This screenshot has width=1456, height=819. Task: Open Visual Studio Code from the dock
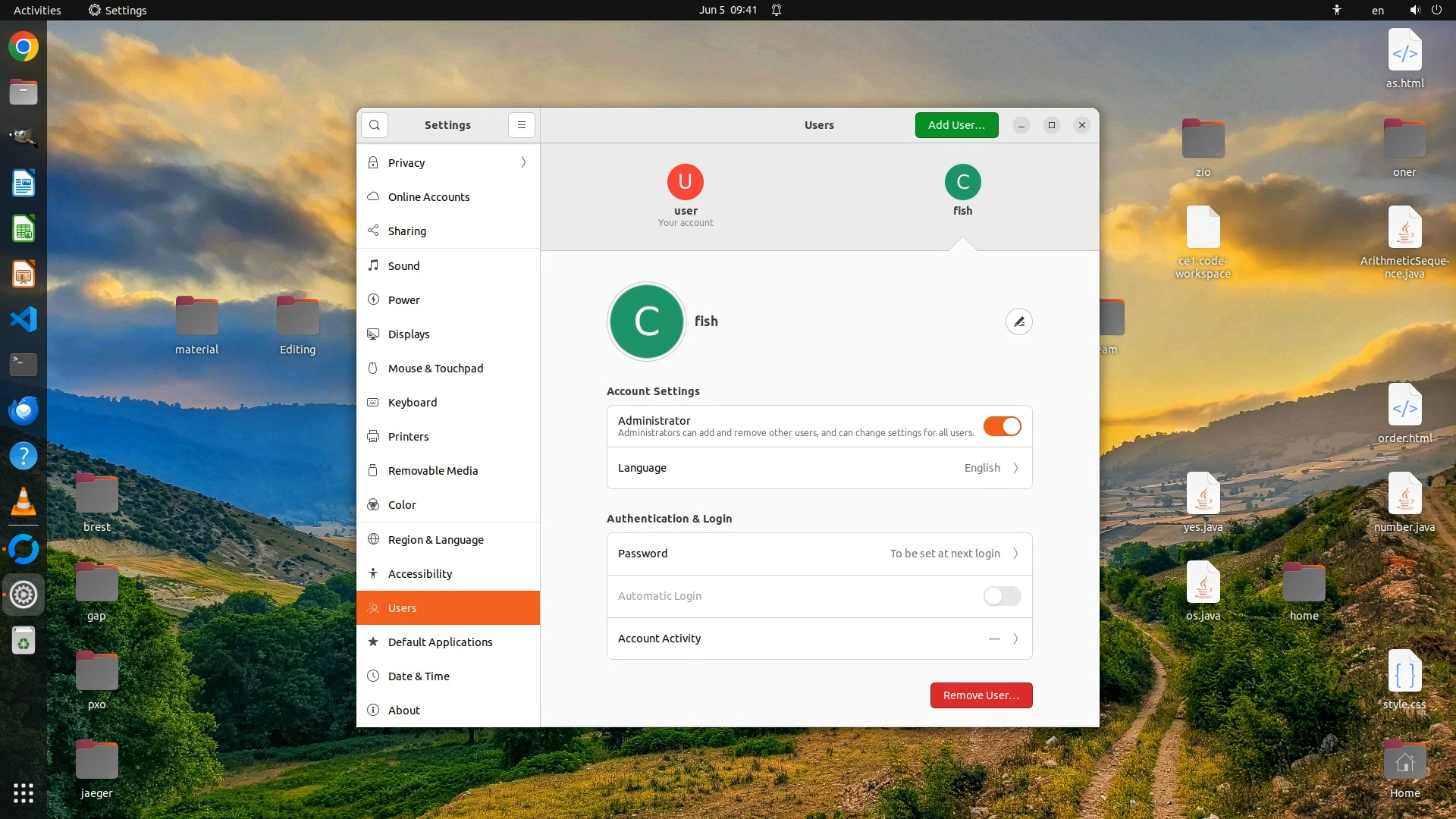[x=24, y=319]
